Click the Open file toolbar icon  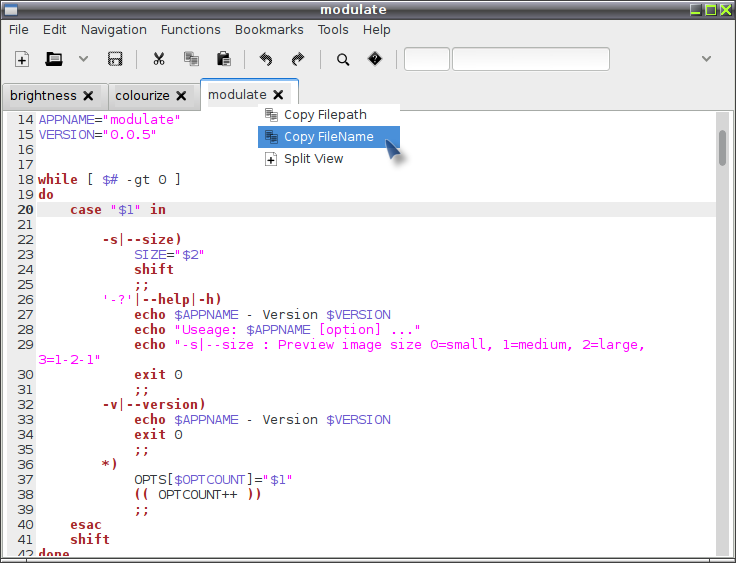(54, 59)
